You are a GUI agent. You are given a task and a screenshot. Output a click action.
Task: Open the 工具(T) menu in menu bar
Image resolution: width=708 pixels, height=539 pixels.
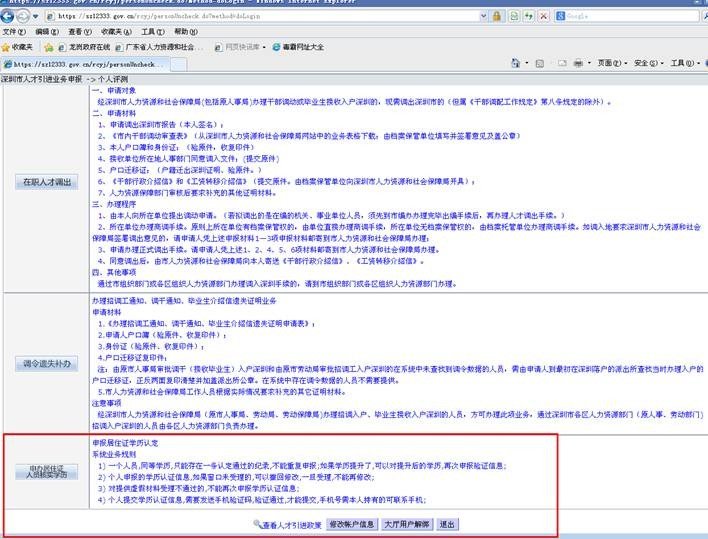tap(153, 32)
